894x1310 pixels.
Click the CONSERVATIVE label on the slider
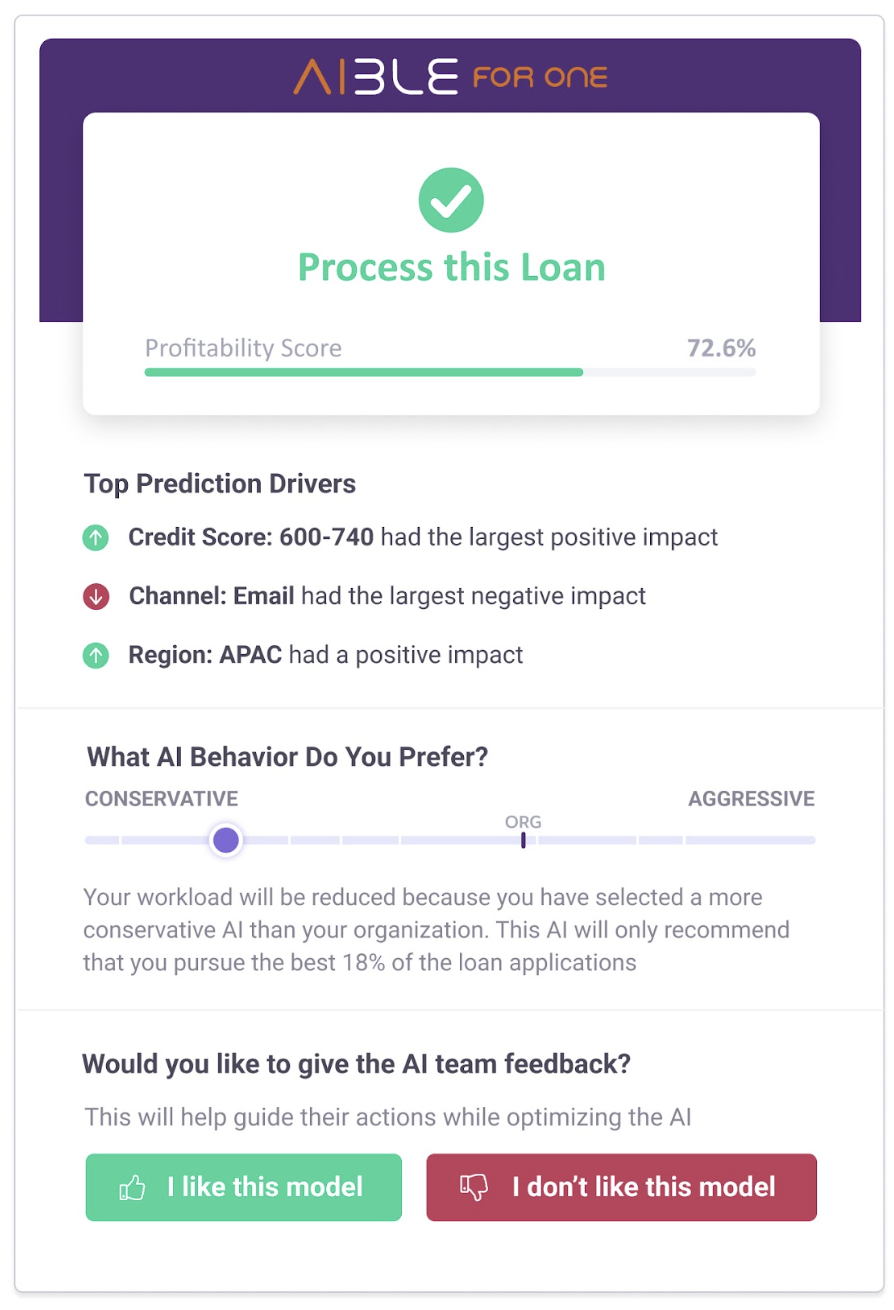point(161,799)
